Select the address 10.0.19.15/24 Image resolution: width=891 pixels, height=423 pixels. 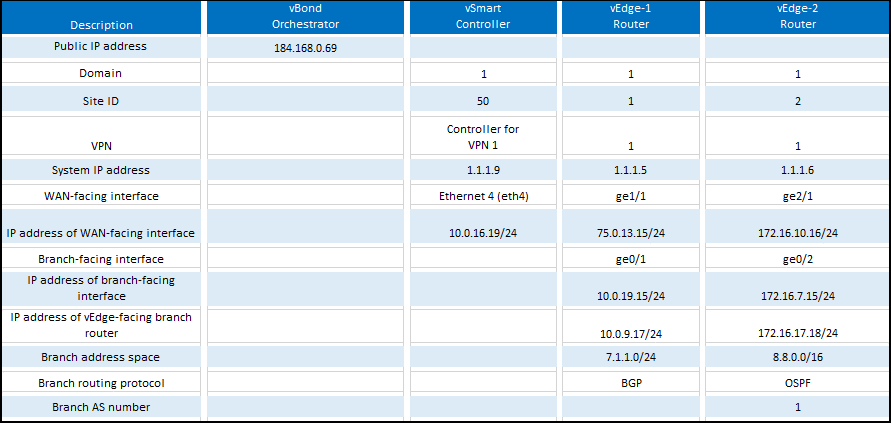pyautogui.click(x=631, y=296)
